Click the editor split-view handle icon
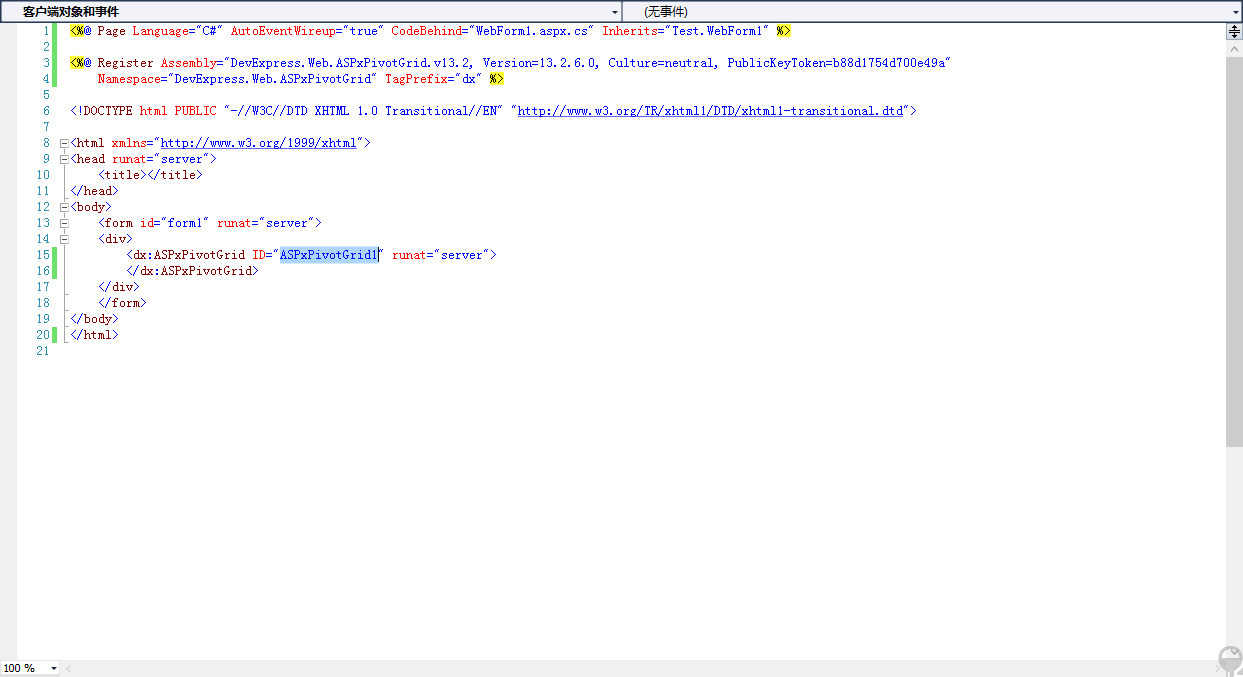 tap(1234, 31)
